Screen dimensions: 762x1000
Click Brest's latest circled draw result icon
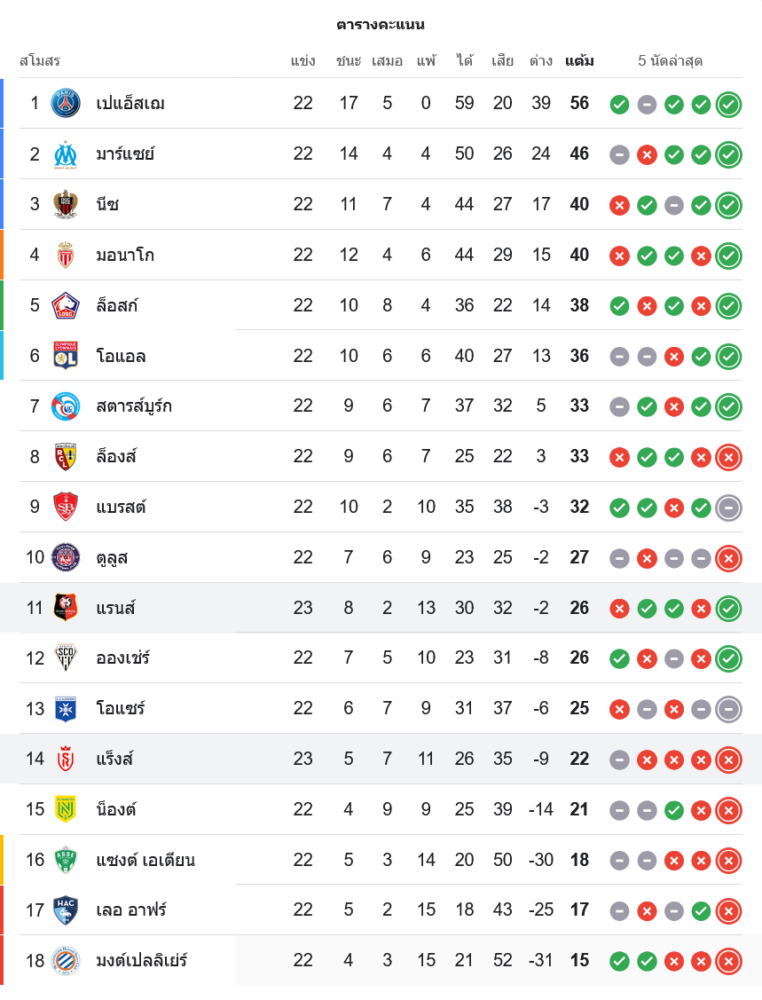point(729,507)
